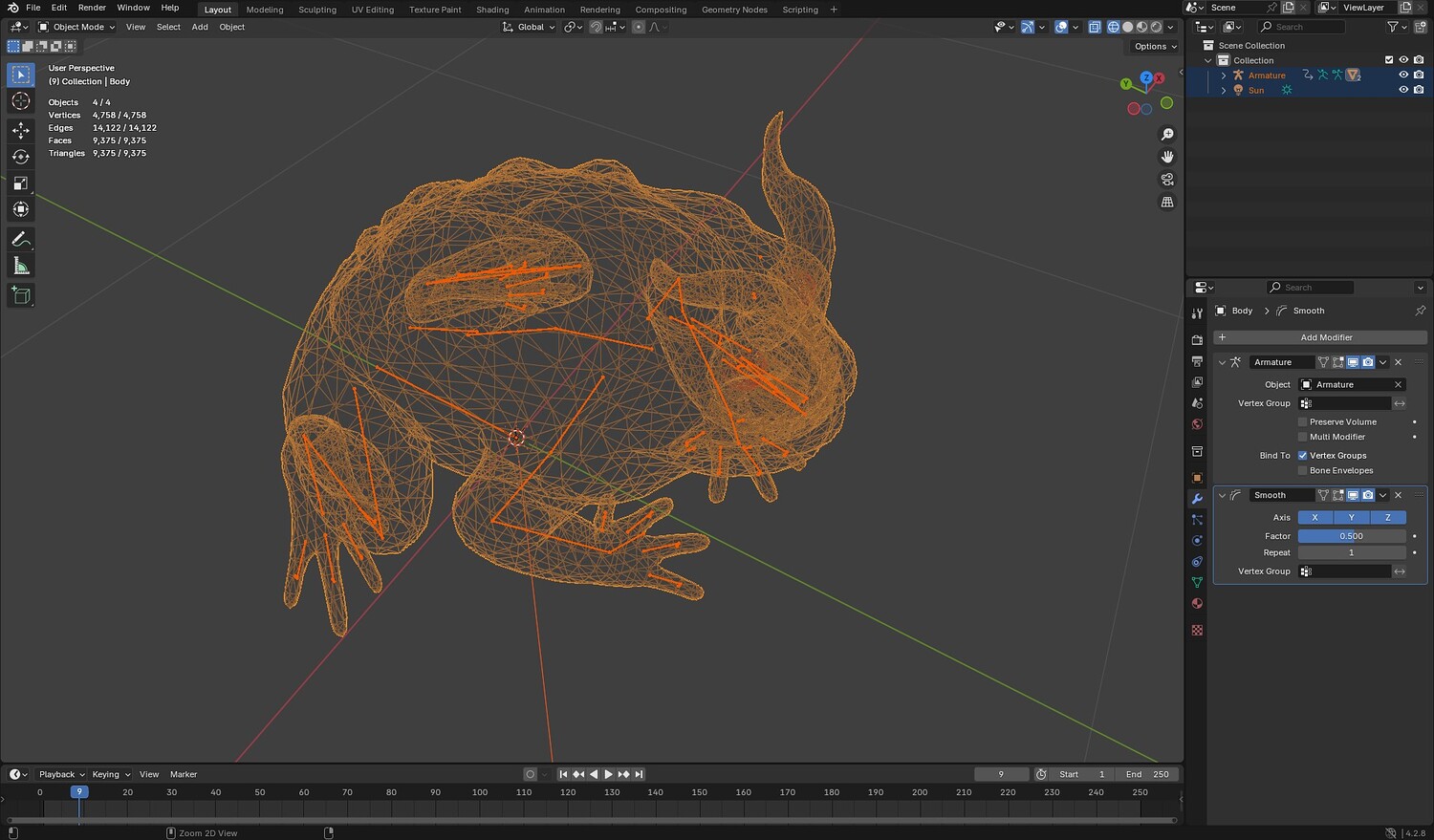The width and height of the screenshot is (1434, 840).
Task: Switch to the Sculpting workspace tab
Action: 317,10
